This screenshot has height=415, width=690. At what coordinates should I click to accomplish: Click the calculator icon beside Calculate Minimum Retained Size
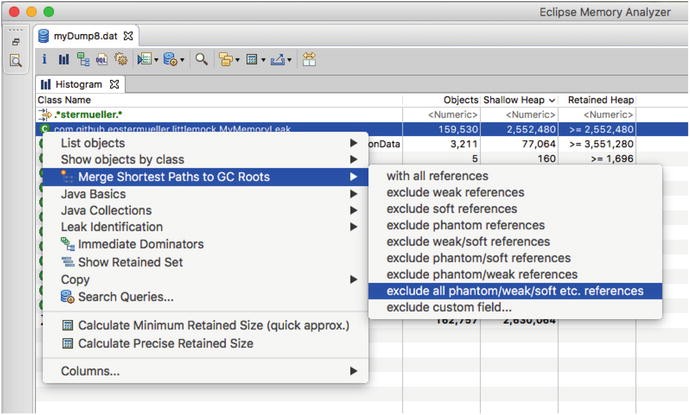(68, 325)
